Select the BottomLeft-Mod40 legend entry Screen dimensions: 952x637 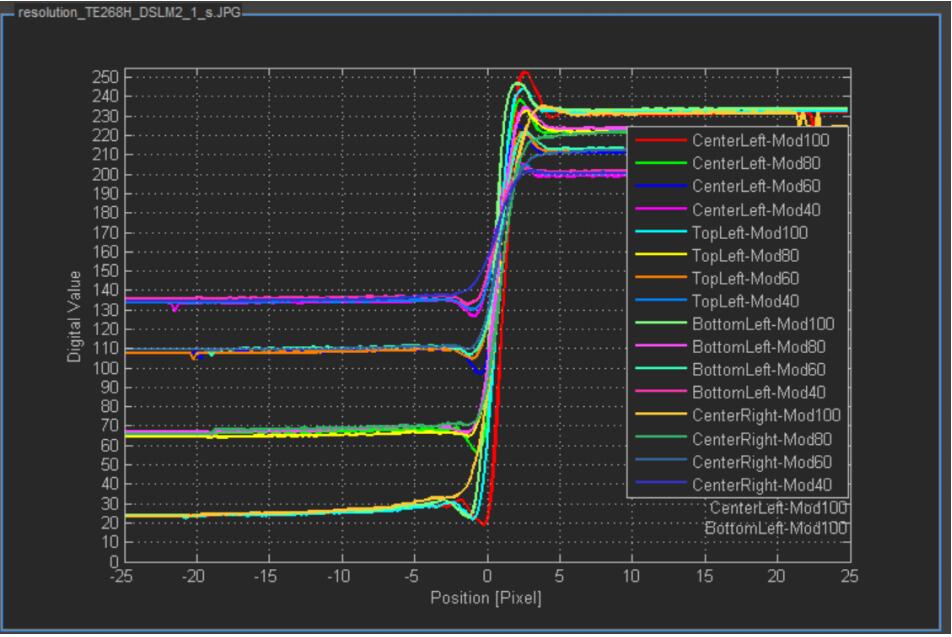click(x=760, y=393)
